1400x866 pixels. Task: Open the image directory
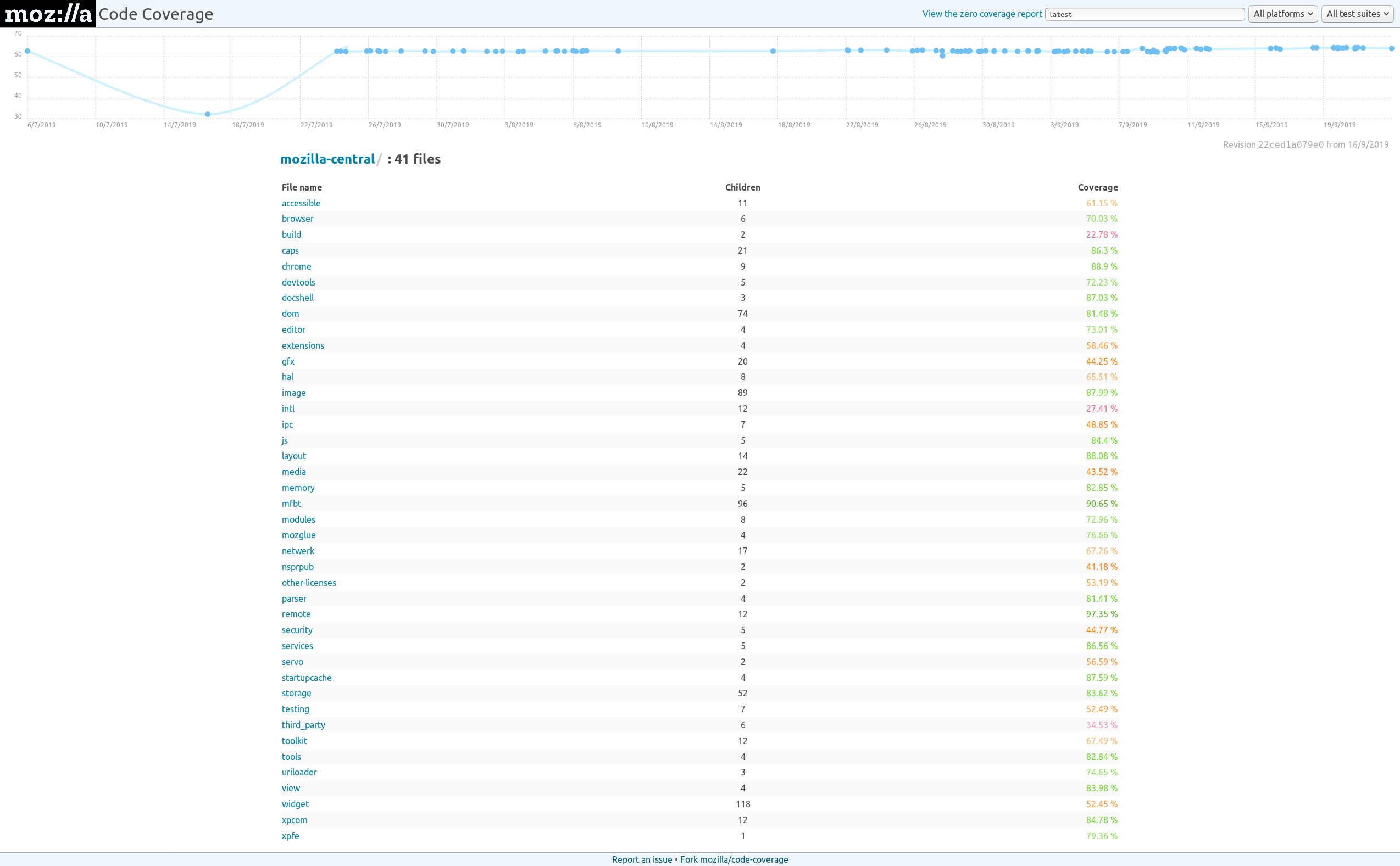(293, 393)
